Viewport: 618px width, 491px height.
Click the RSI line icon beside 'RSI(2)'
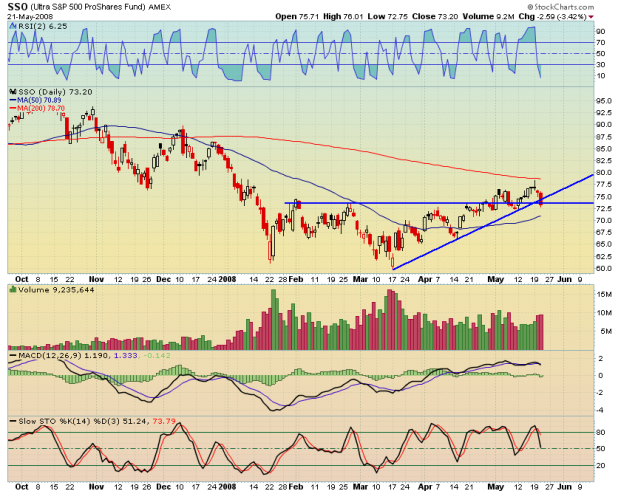pyautogui.click(x=13, y=26)
